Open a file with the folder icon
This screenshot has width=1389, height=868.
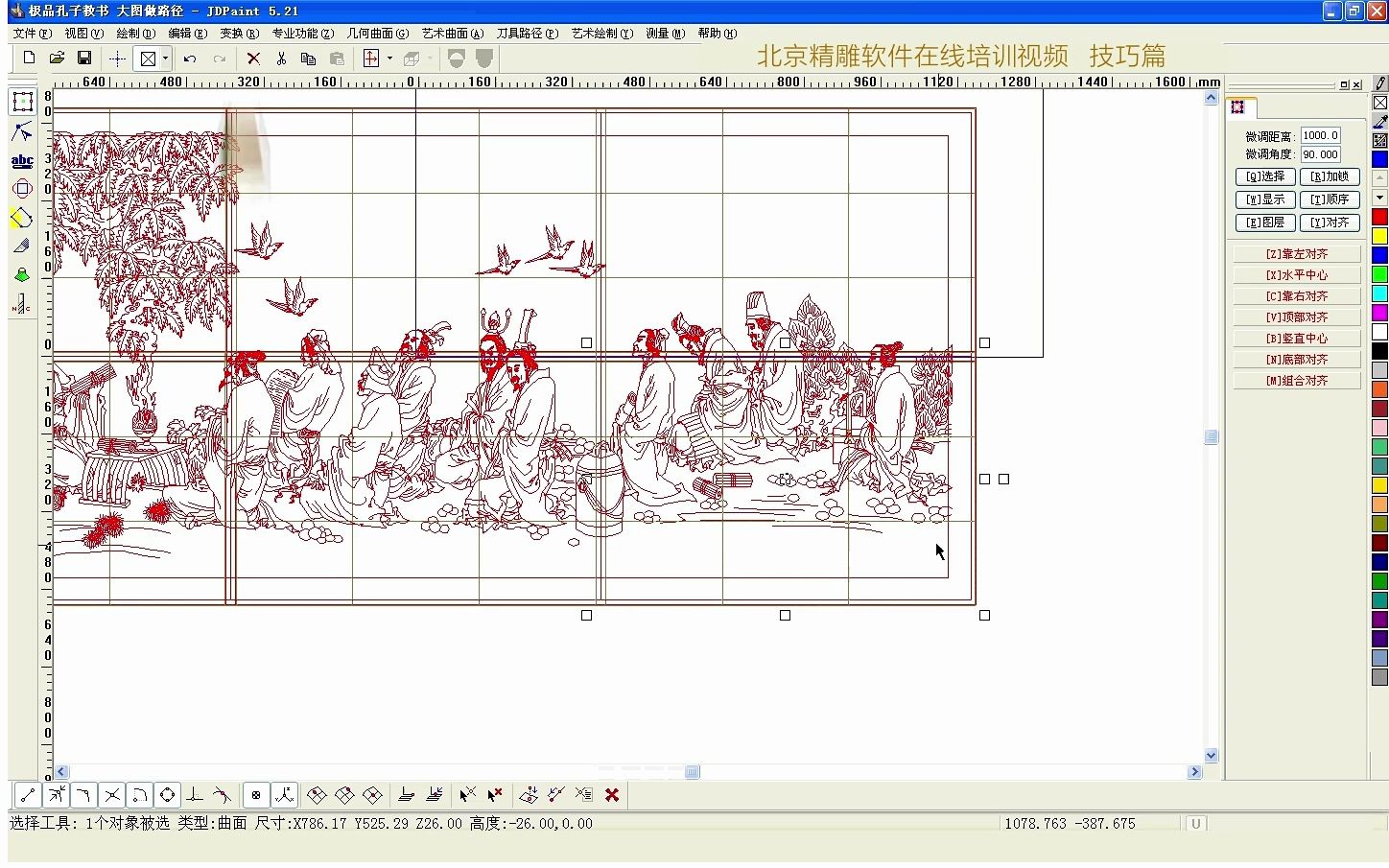pos(57,59)
